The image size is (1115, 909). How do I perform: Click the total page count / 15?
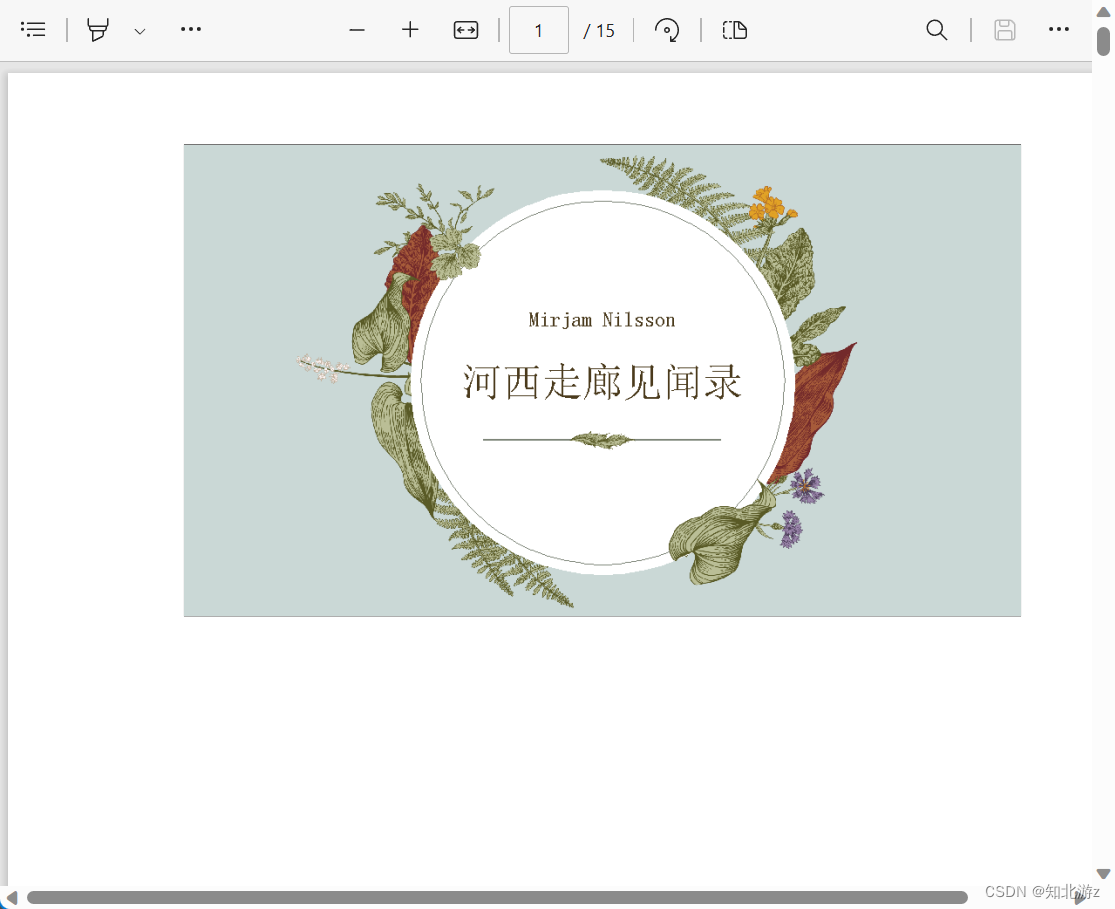tap(599, 31)
